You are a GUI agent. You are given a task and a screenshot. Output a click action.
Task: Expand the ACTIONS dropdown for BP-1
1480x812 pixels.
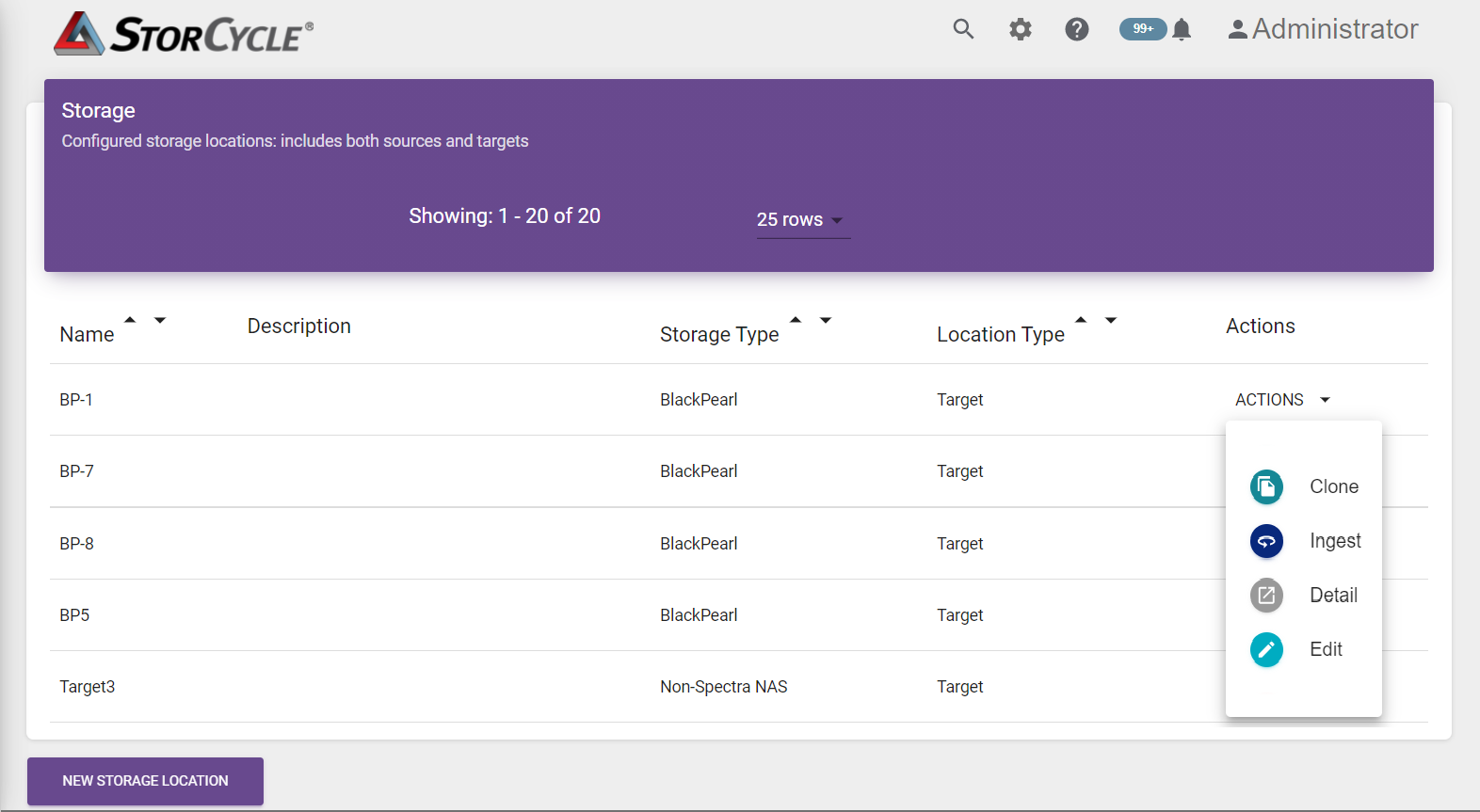pyautogui.click(x=1282, y=400)
